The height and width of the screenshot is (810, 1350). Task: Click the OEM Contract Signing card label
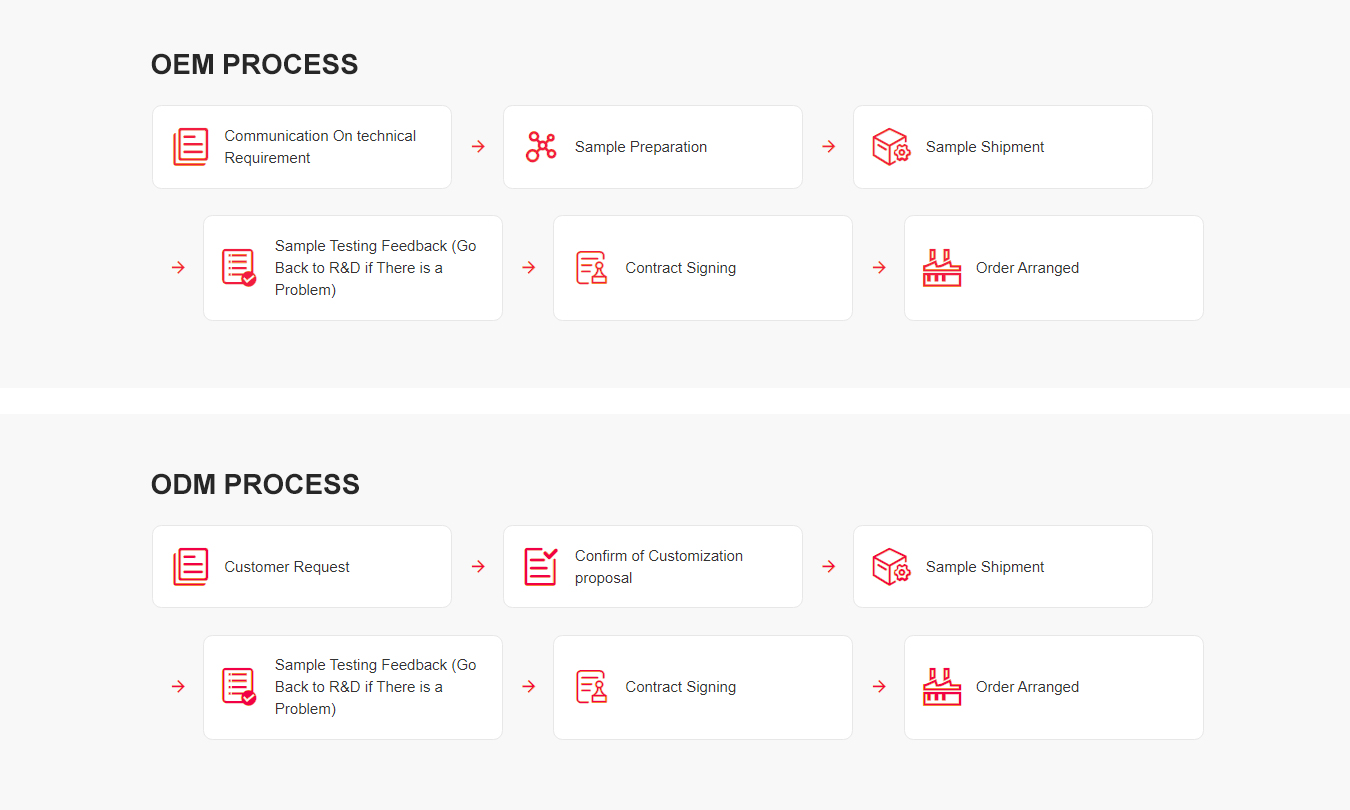[681, 268]
